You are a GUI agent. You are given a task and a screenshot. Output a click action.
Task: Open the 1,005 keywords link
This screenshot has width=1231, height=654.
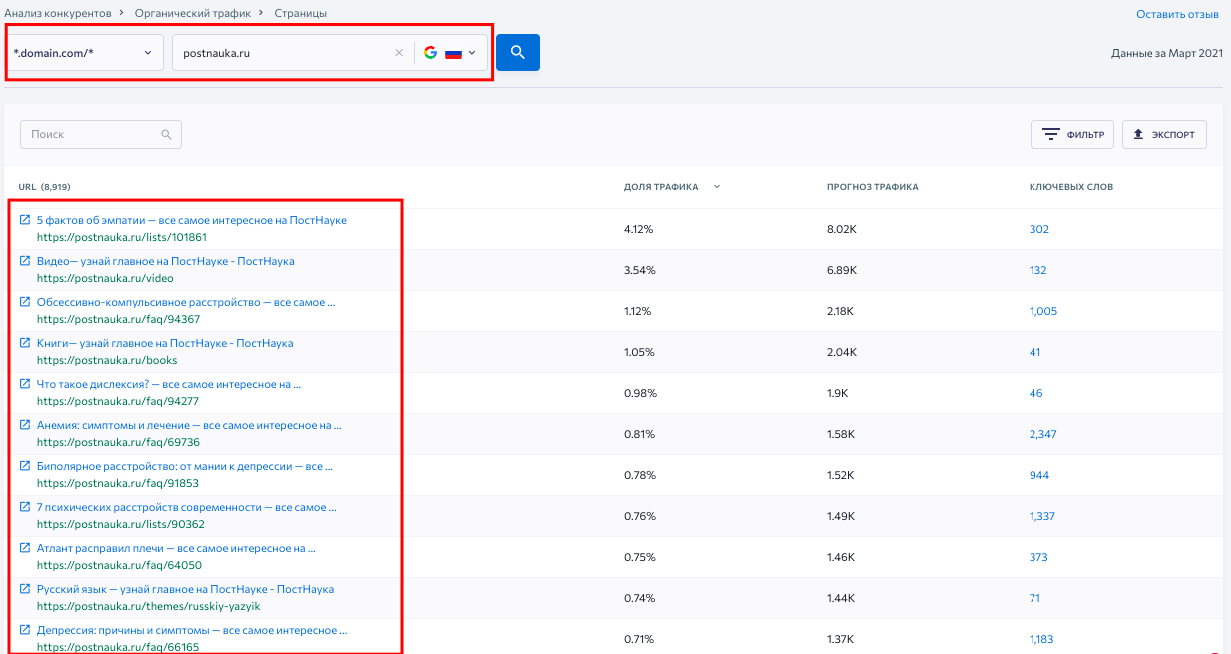[1043, 311]
